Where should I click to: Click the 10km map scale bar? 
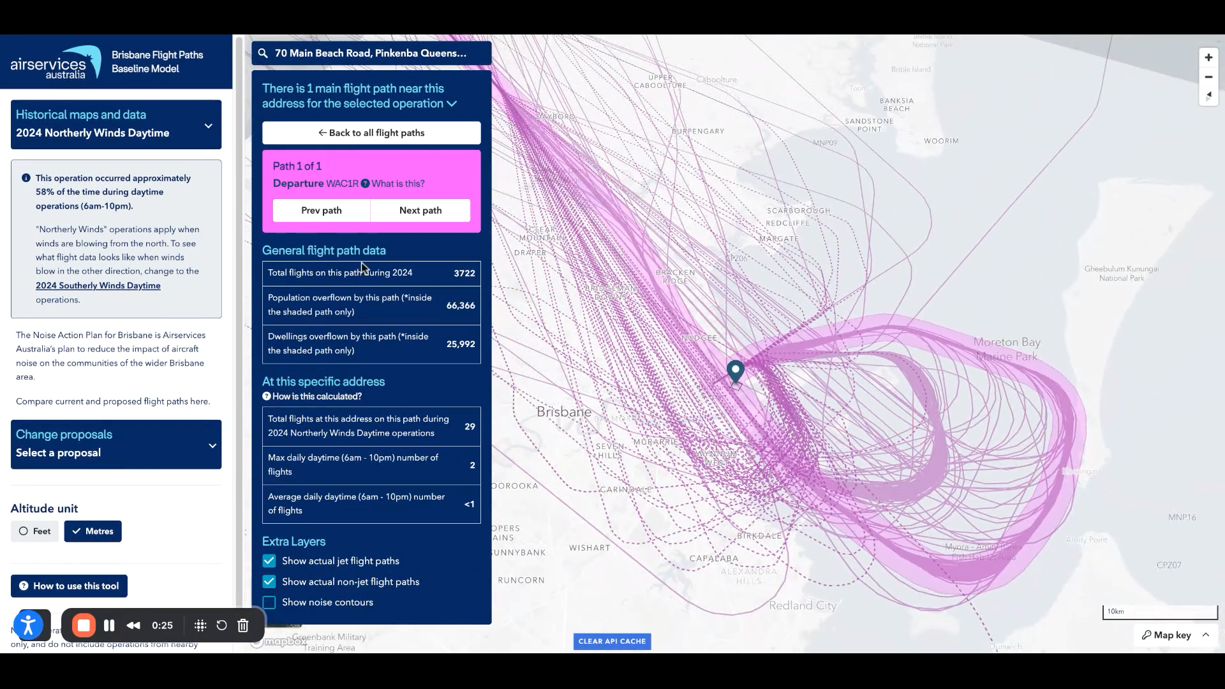click(x=1160, y=612)
